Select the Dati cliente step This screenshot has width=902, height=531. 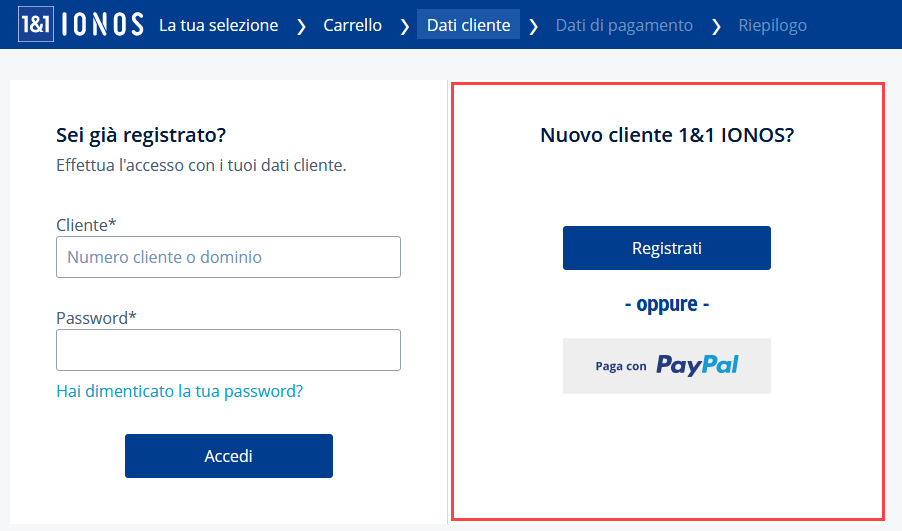[468, 25]
